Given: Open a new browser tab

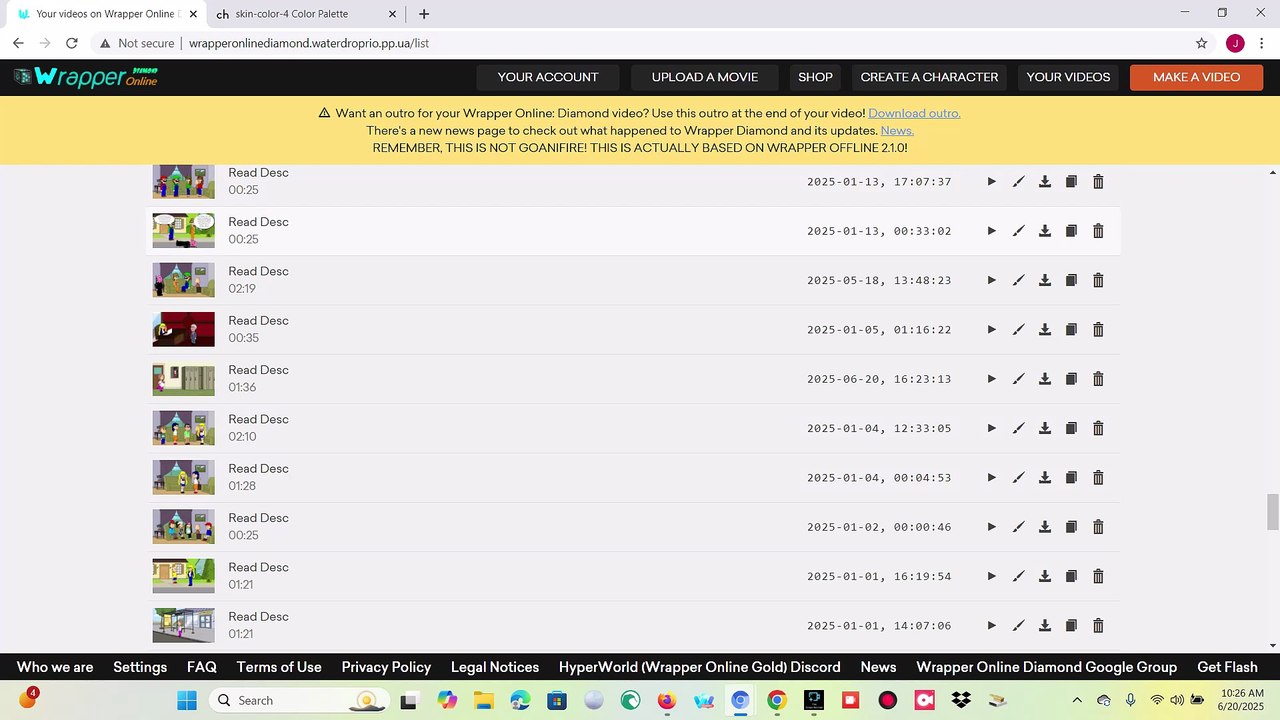Looking at the screenshot, I should pyautogui.click(x=424, y=14).
